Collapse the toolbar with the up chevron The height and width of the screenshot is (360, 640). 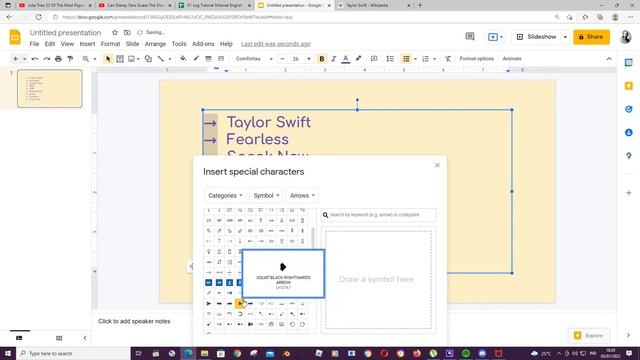[609, 59]
